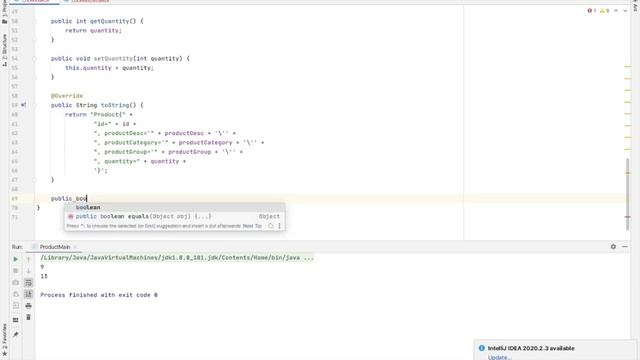Pin the Run tab with the pin icon
The width and height of the screenshot is (640, 360).
[x=16, y=335]
